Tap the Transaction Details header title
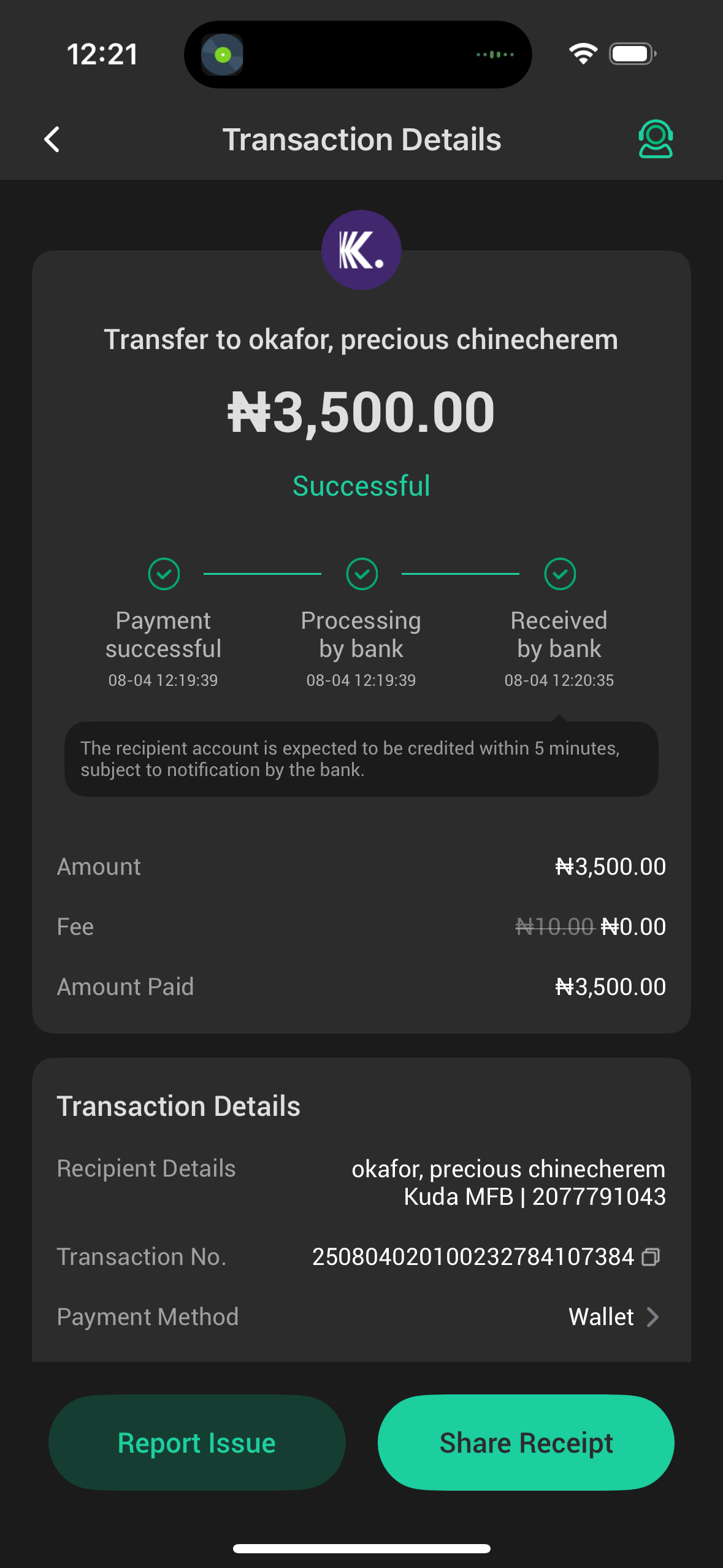Image resolution: width=723 pixels, height=1568 pixels. (361, 139)
